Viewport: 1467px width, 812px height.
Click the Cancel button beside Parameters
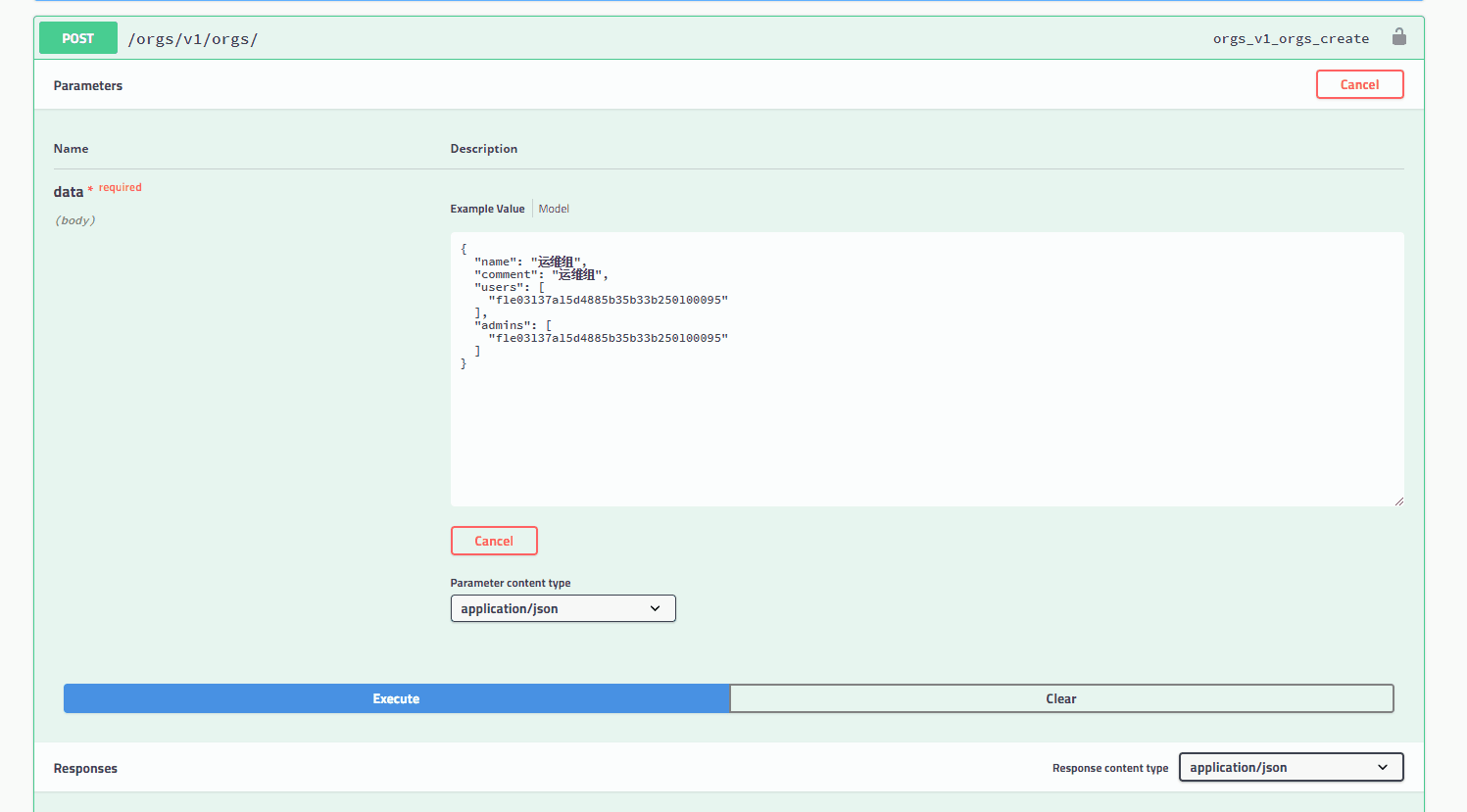(1359, 84)
